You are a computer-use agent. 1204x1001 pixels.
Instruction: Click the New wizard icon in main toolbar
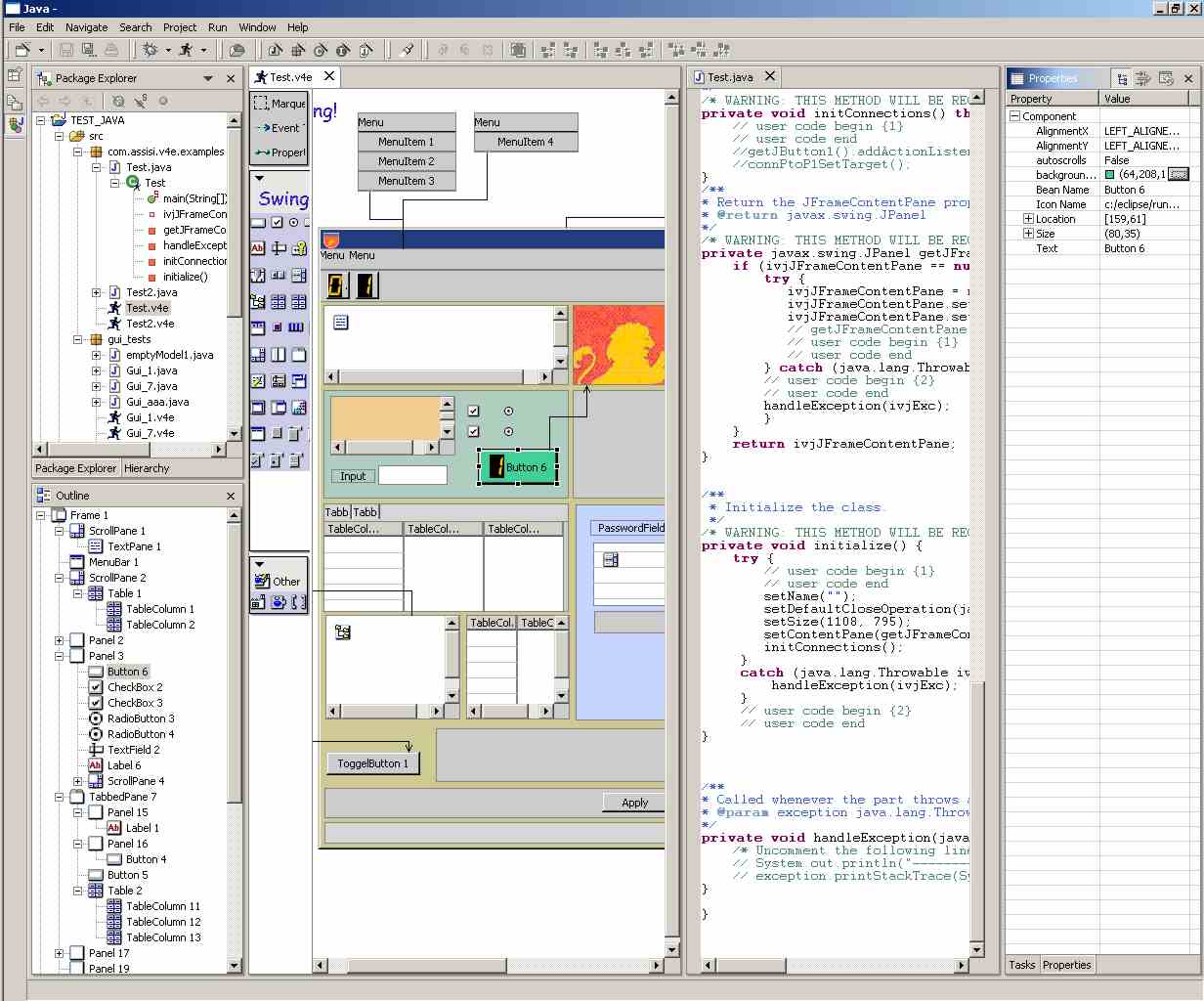coord(22,50)
